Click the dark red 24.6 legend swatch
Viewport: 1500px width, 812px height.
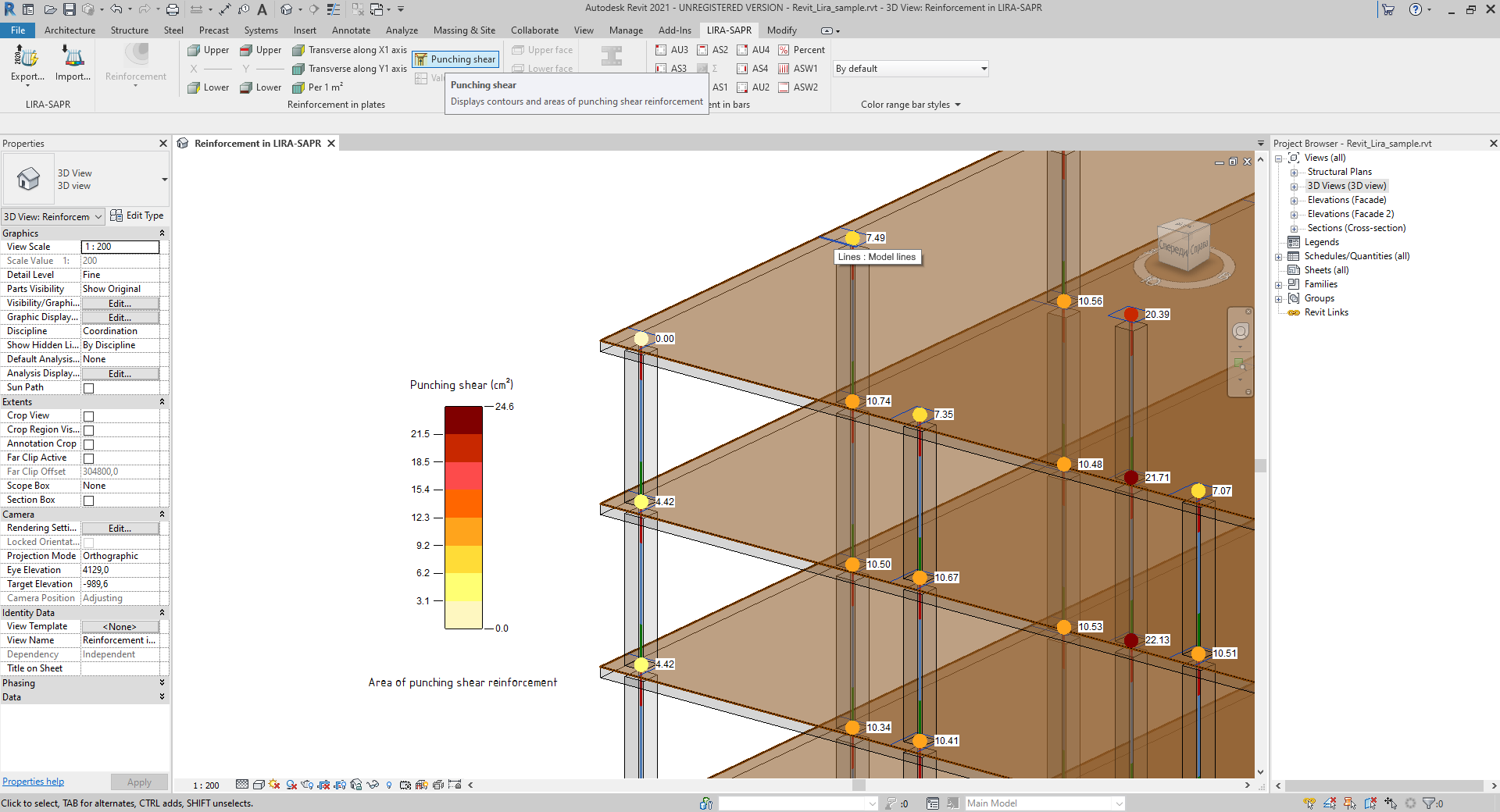click(463, 419)
